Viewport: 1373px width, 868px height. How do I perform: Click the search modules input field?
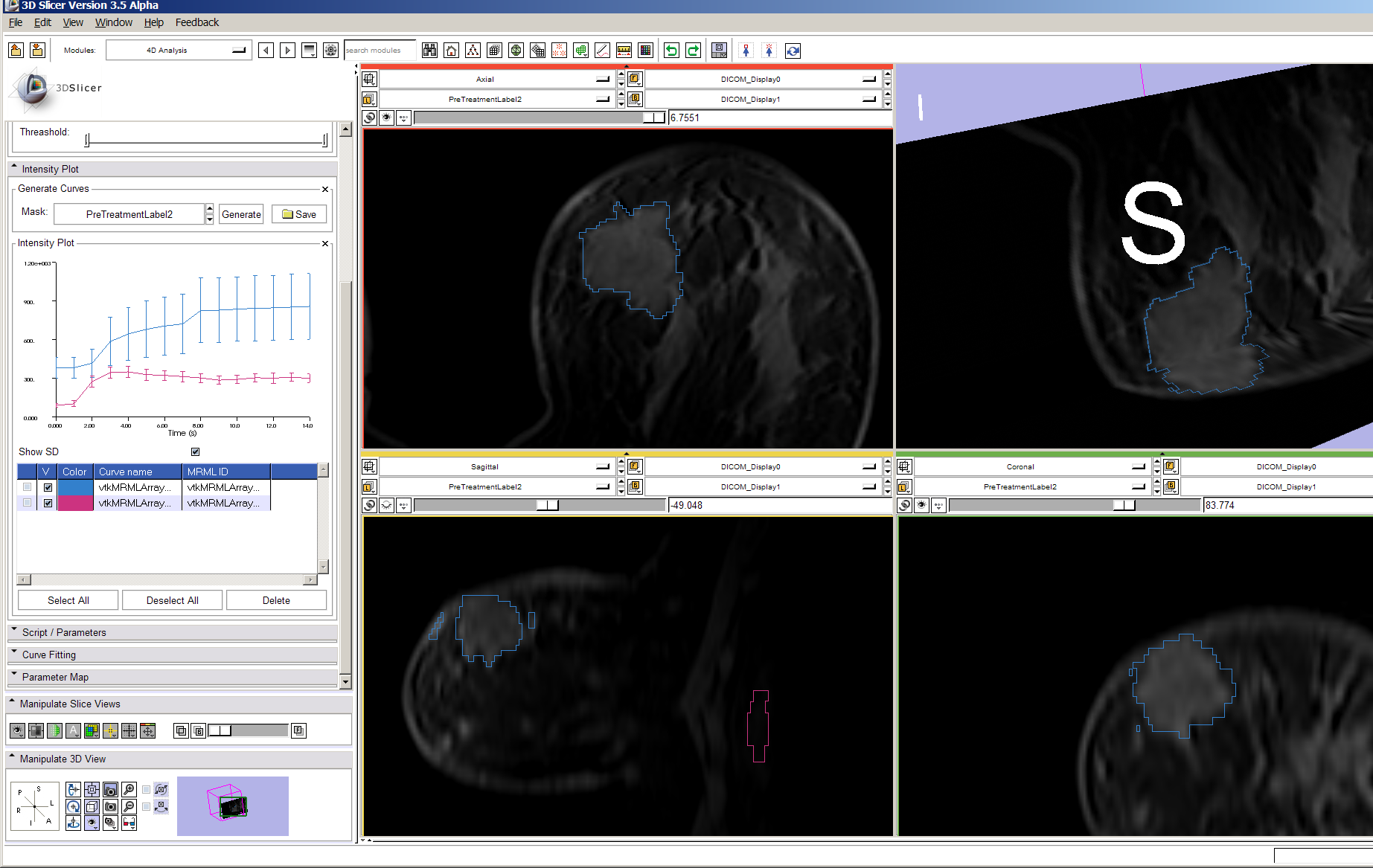point(380,51)
